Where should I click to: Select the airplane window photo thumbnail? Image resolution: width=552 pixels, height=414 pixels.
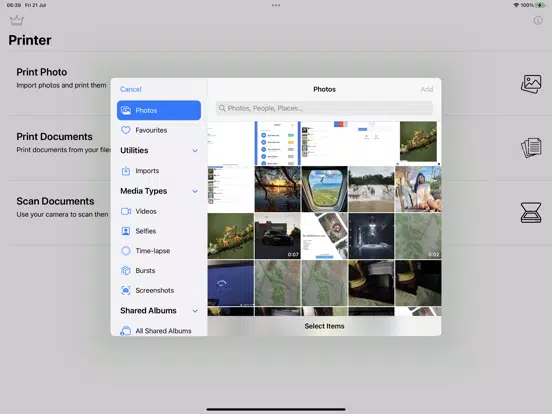[x=324, y=189]
